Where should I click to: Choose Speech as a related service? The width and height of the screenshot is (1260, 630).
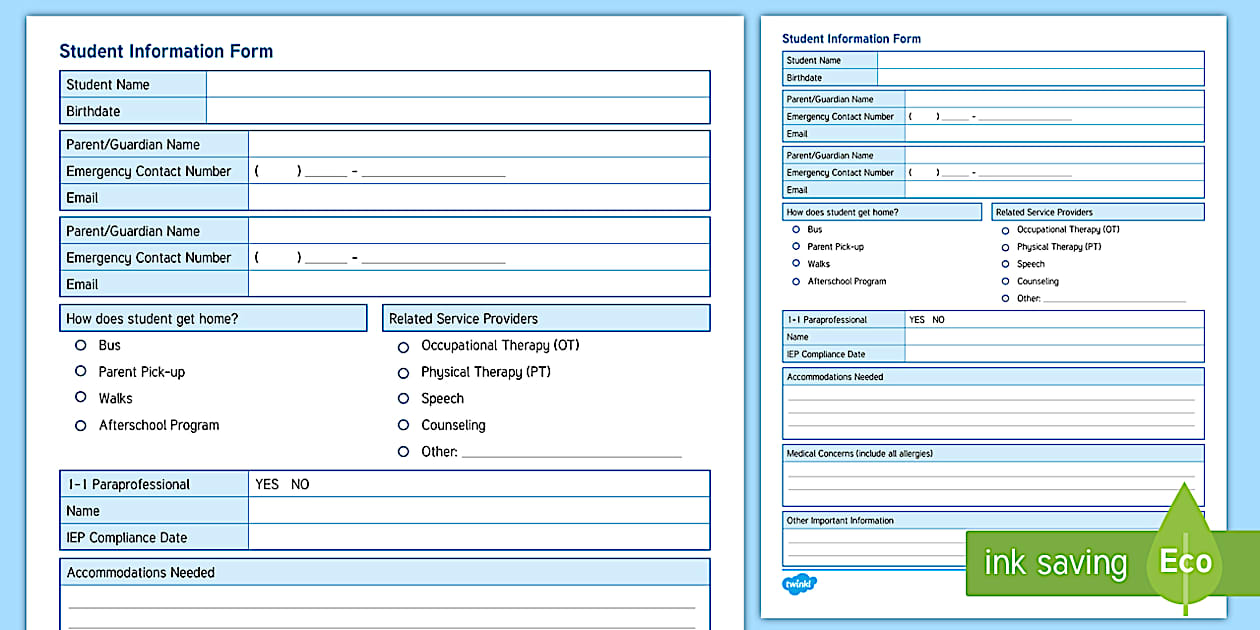pos(405,398)
